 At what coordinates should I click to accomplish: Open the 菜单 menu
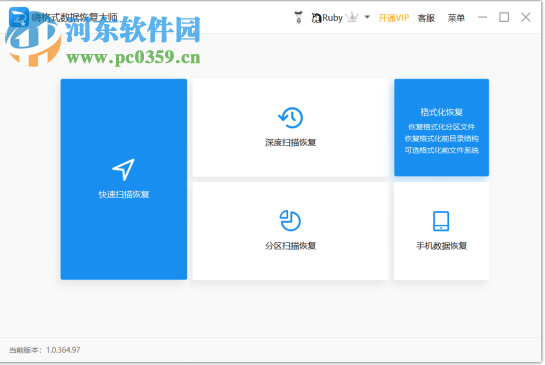point(456,18)
